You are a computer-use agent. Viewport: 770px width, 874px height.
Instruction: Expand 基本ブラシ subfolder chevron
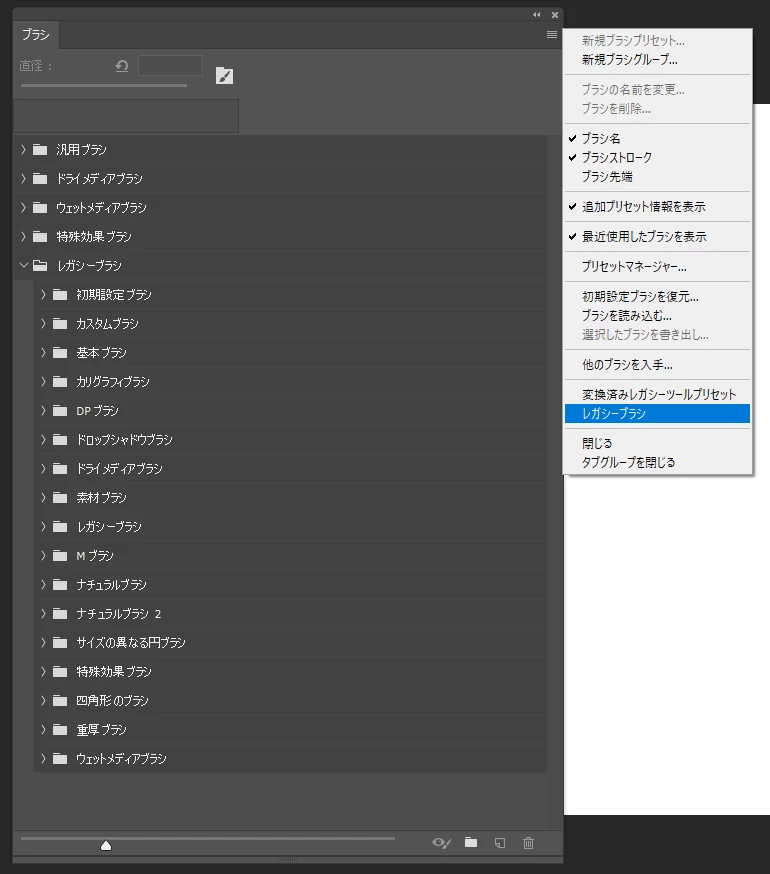click(x=43, y=352)
